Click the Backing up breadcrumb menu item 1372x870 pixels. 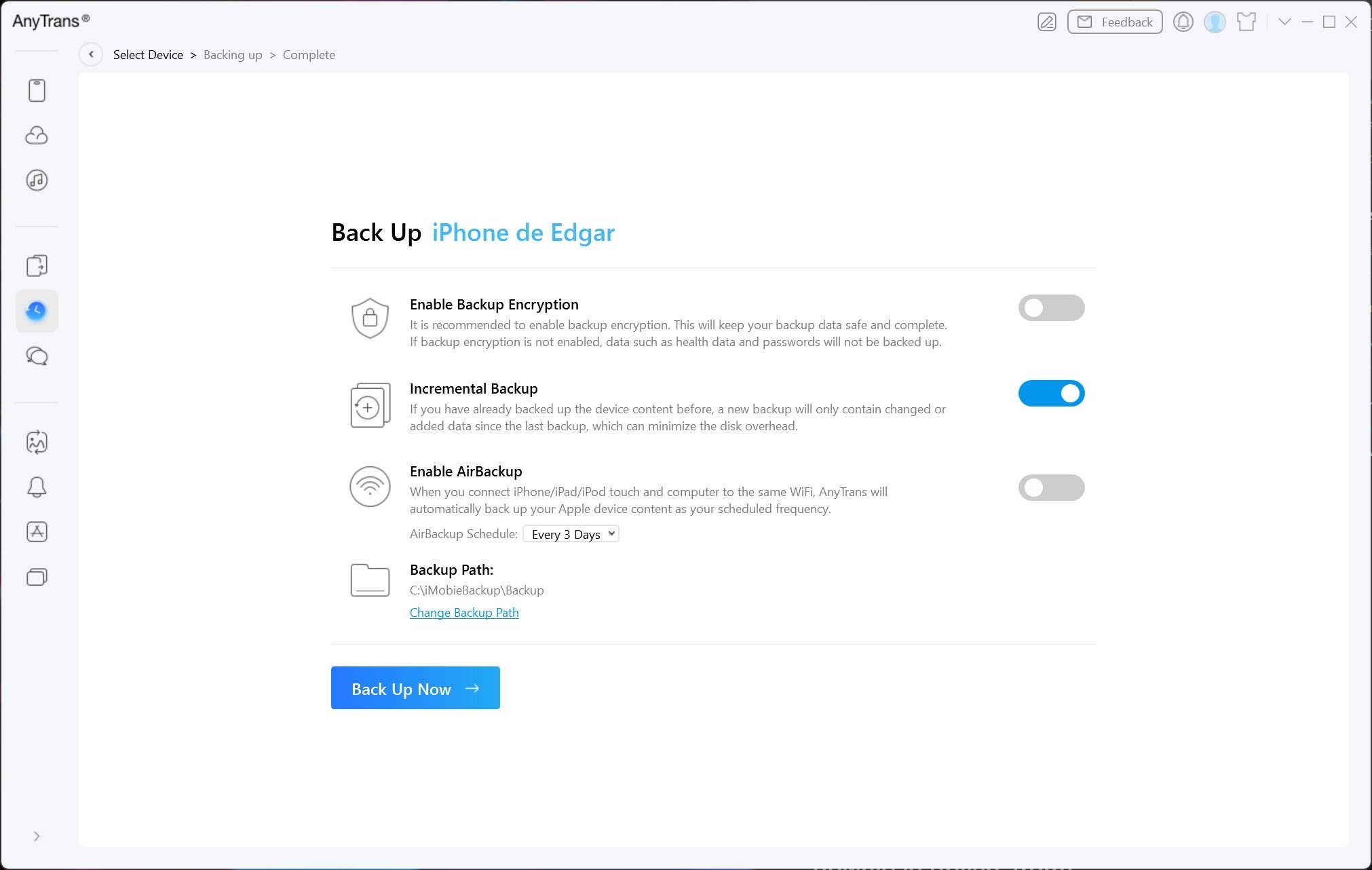(231, 54)
